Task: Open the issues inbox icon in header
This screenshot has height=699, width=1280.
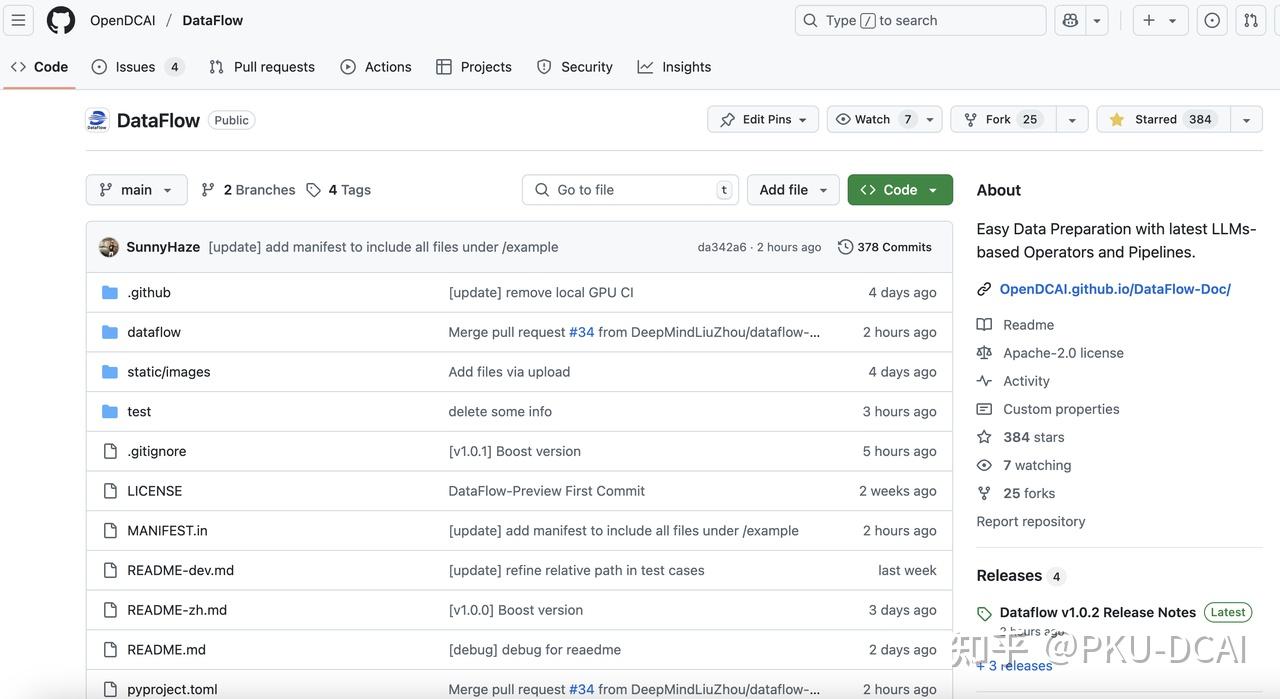Action: click(1212, 20)
